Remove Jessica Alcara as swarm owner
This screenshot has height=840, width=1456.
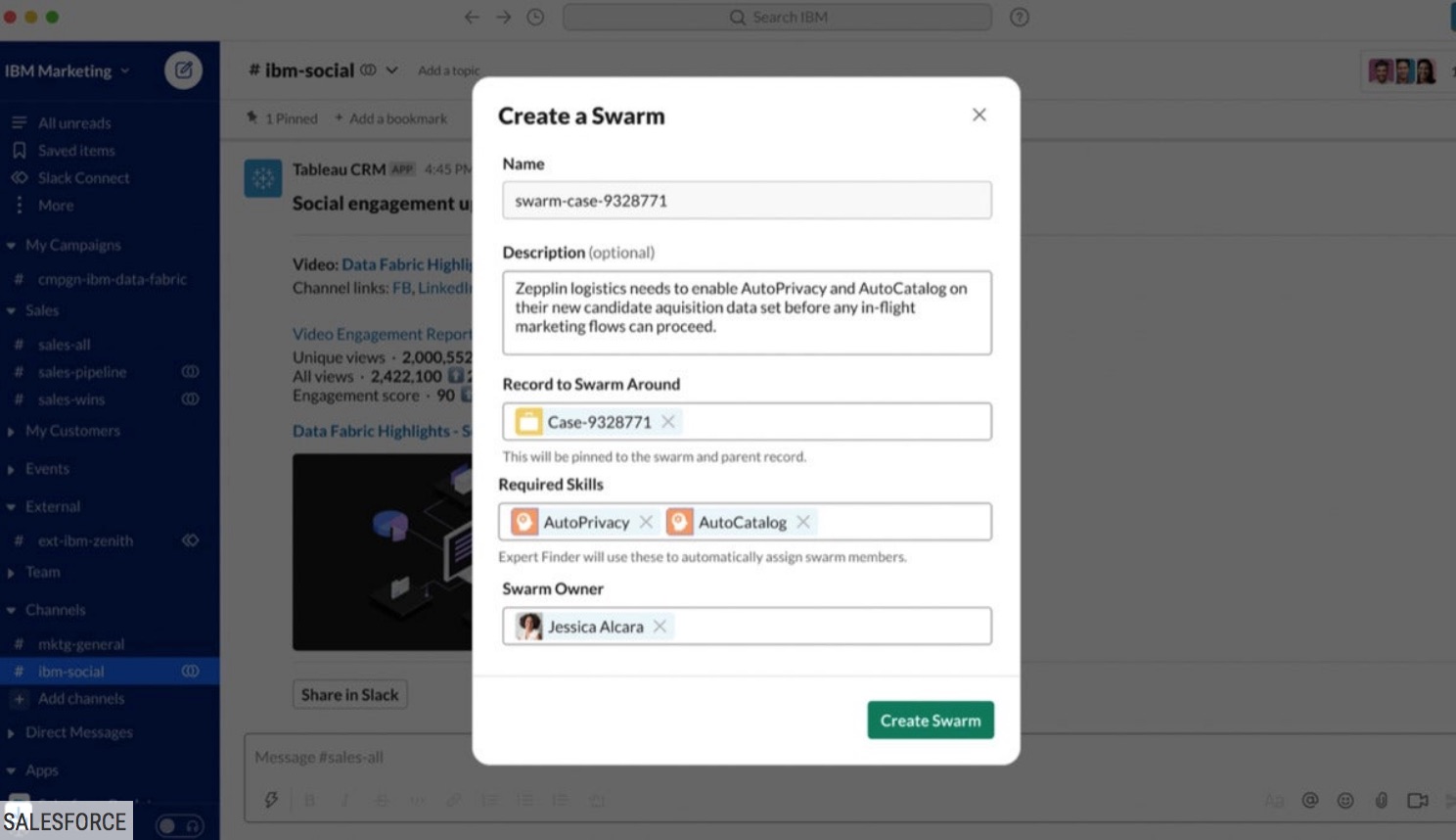click(660, 627)
